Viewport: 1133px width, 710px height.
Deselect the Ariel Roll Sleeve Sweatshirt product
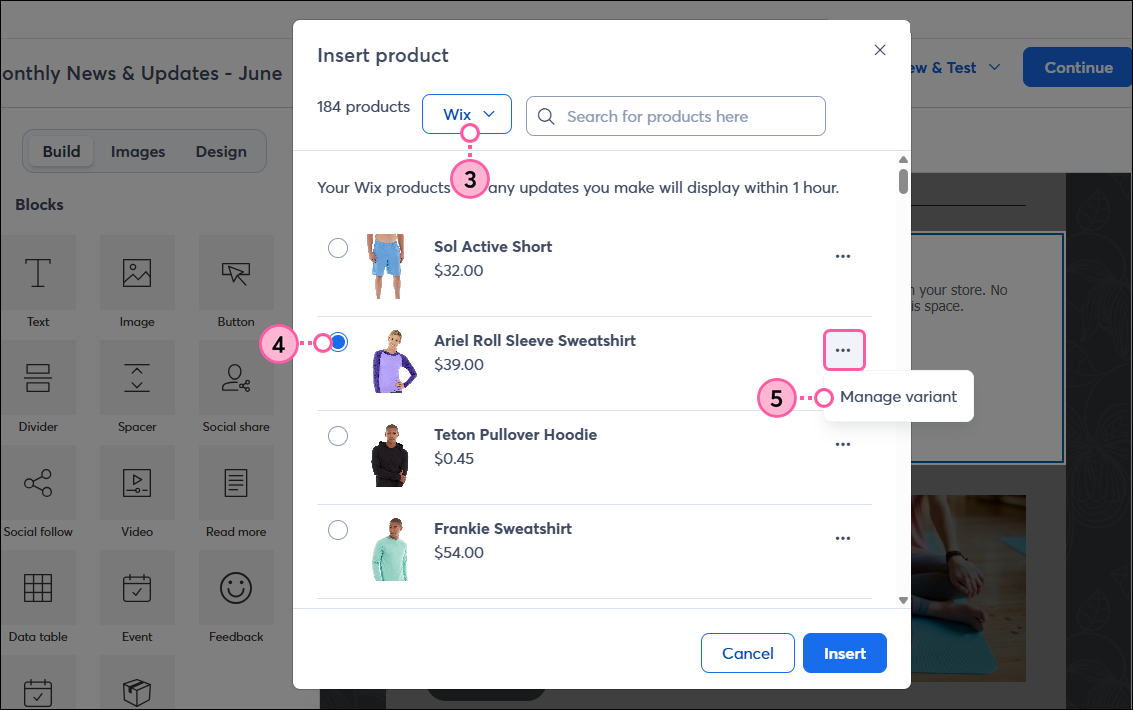tap(338, 341)
